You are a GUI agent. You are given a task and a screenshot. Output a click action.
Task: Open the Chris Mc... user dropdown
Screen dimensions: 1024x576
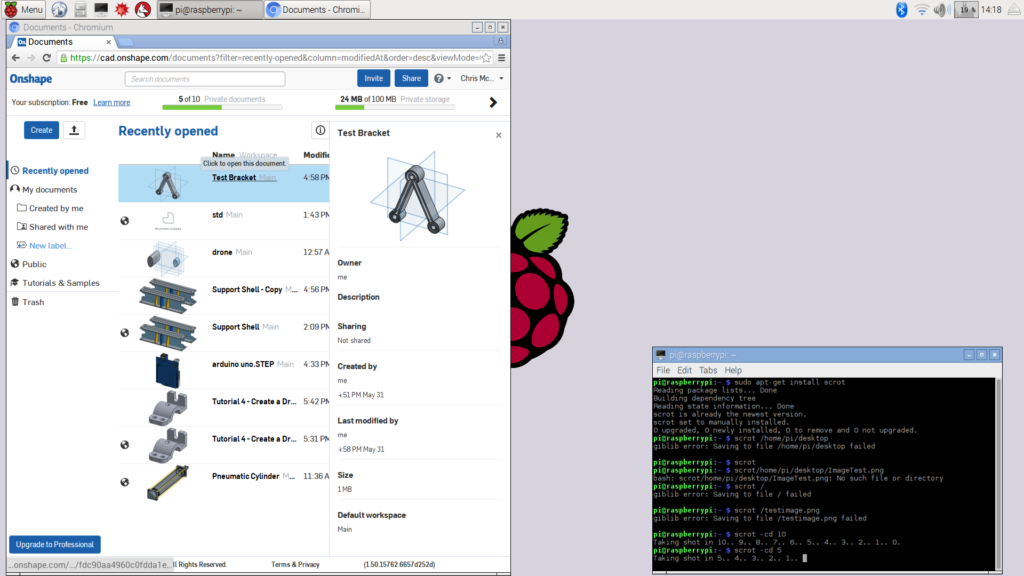pos(482,78)
